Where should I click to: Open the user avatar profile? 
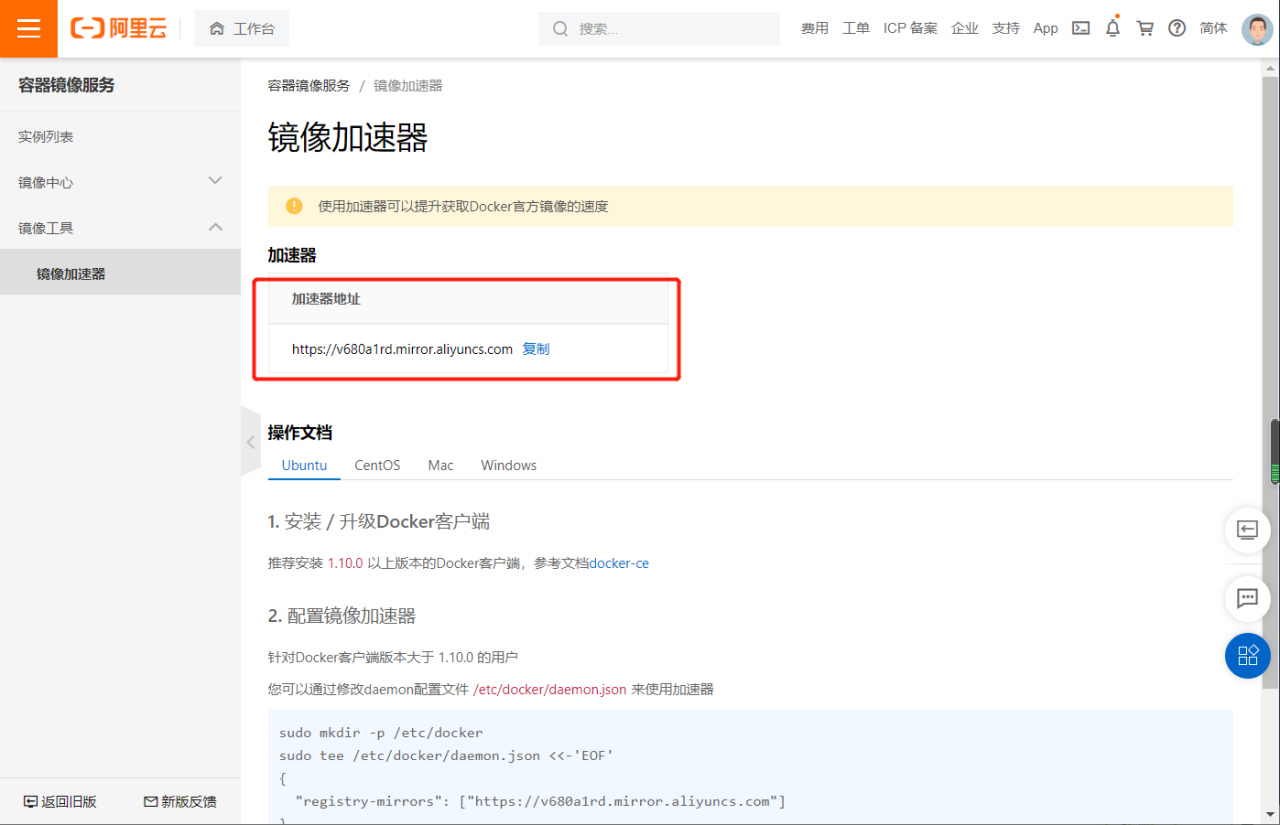[x=1256, y=29]
